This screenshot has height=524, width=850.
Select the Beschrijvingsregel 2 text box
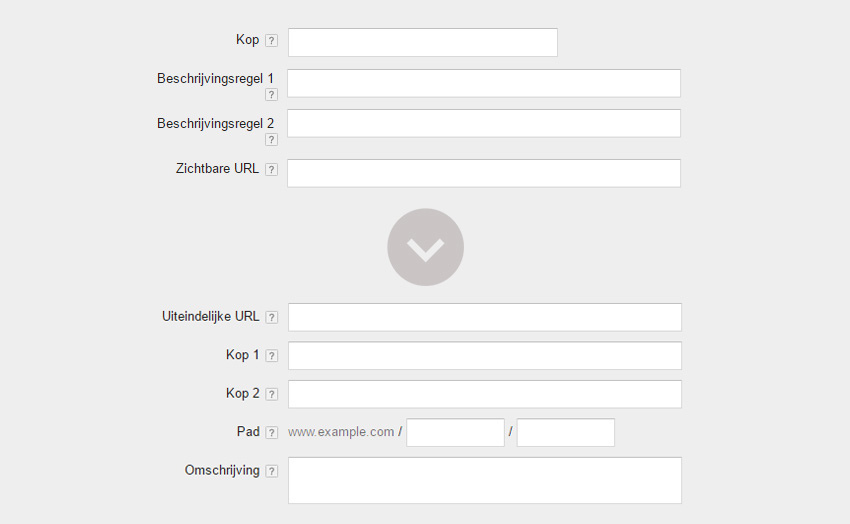tap(484, 123)
